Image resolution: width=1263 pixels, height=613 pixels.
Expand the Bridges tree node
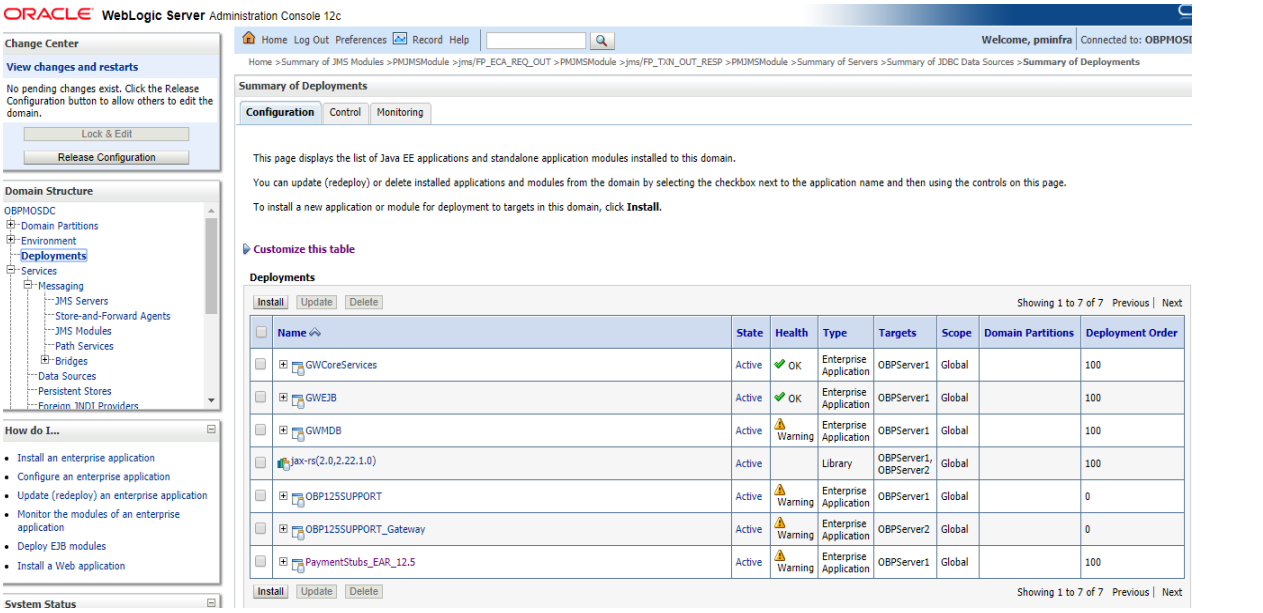[45, 360]
